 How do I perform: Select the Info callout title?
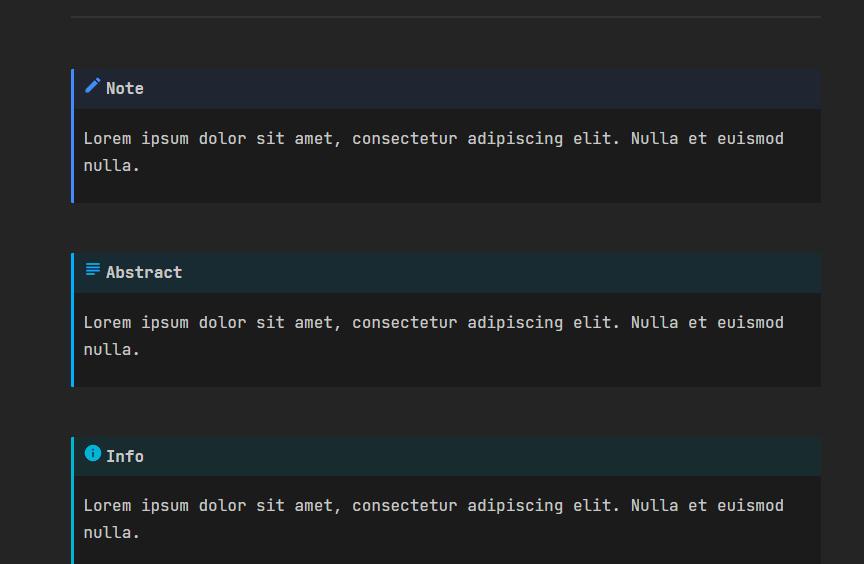tap(125, 457)
